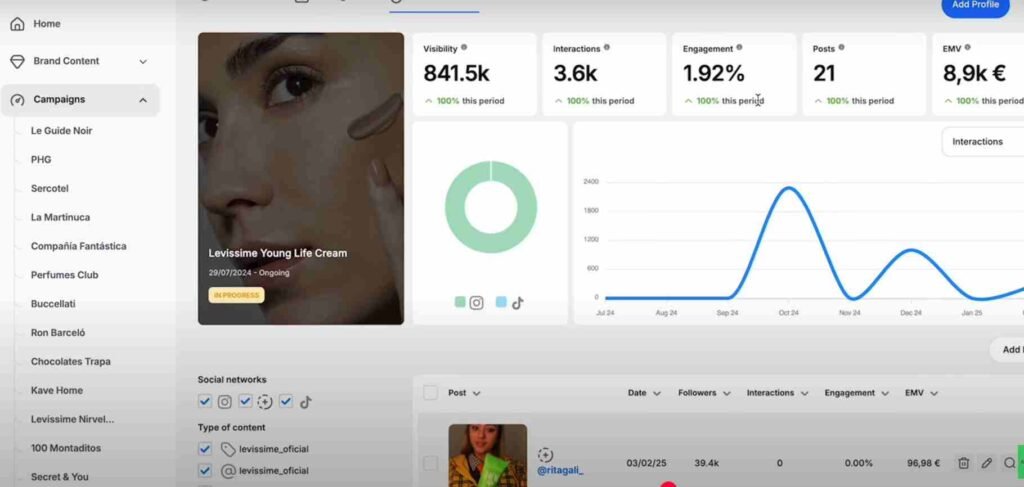Toggle the TikTok social network checkbox
Image resolution: width=1024 pixels, height=487 pixels.
(x=286, y=401)
